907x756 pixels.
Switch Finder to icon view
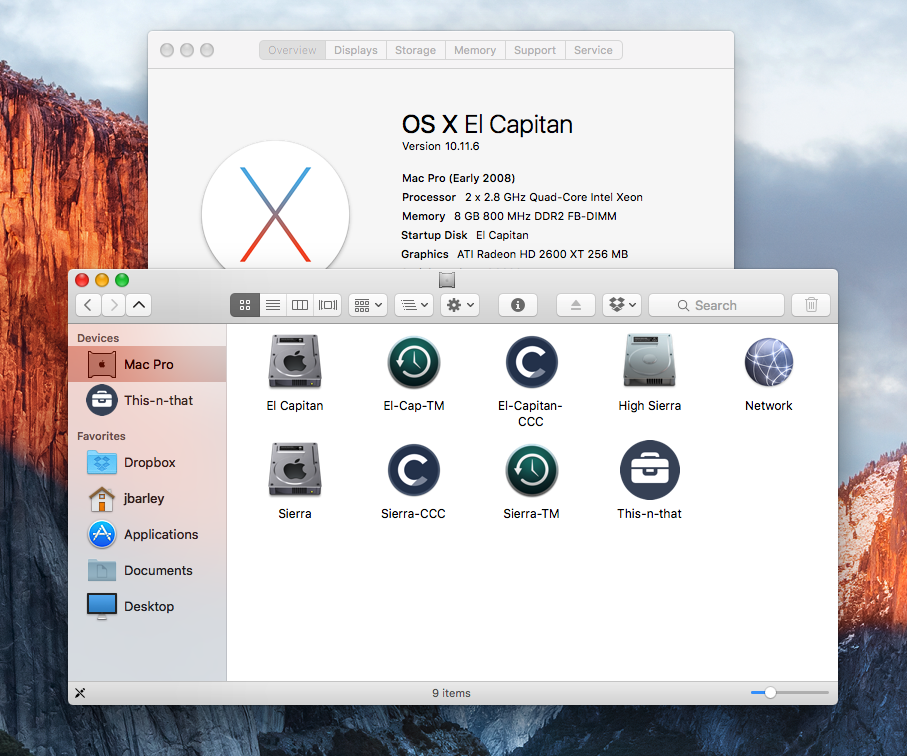pos(245,305)
